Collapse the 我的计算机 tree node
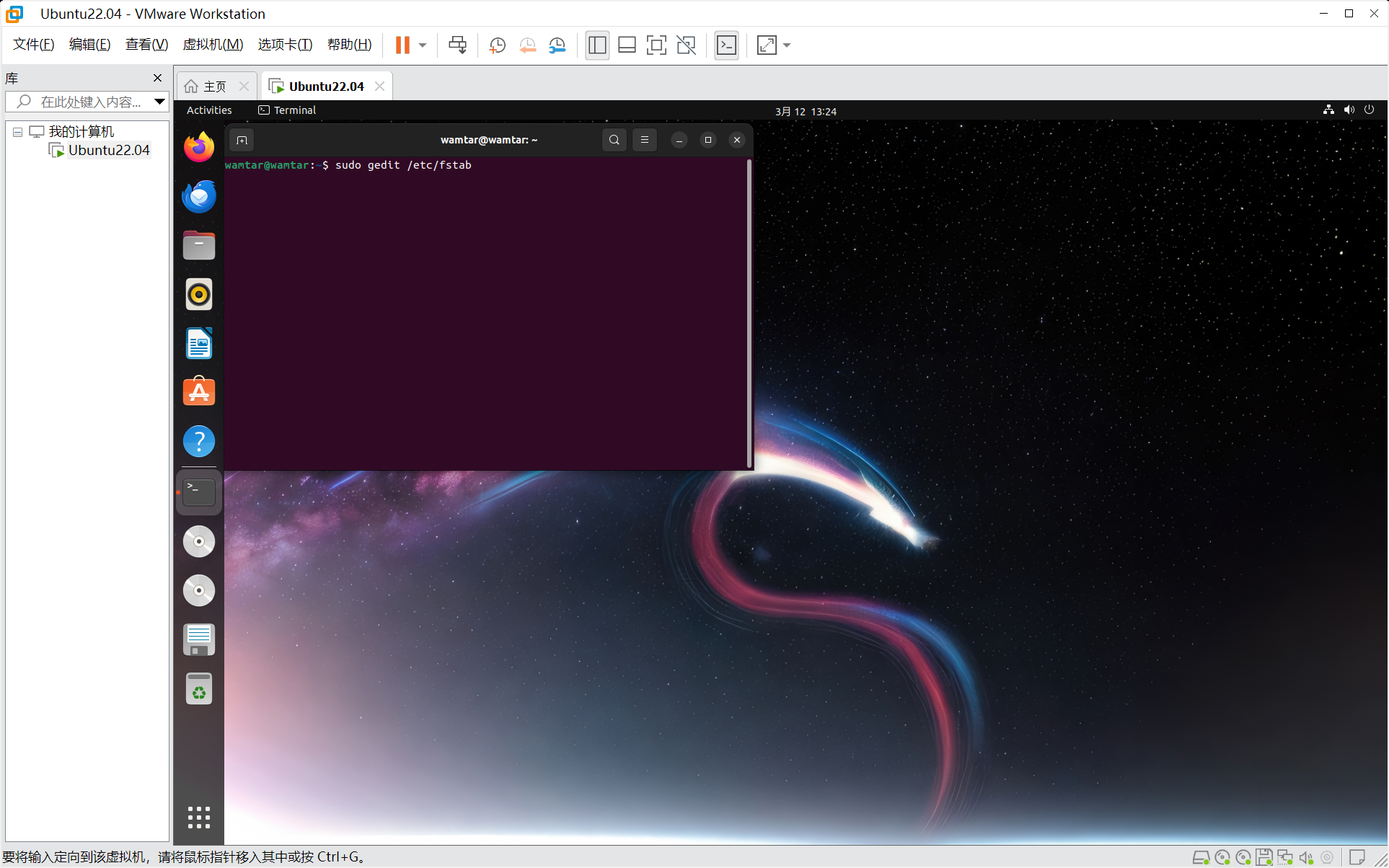 point(17,132)
